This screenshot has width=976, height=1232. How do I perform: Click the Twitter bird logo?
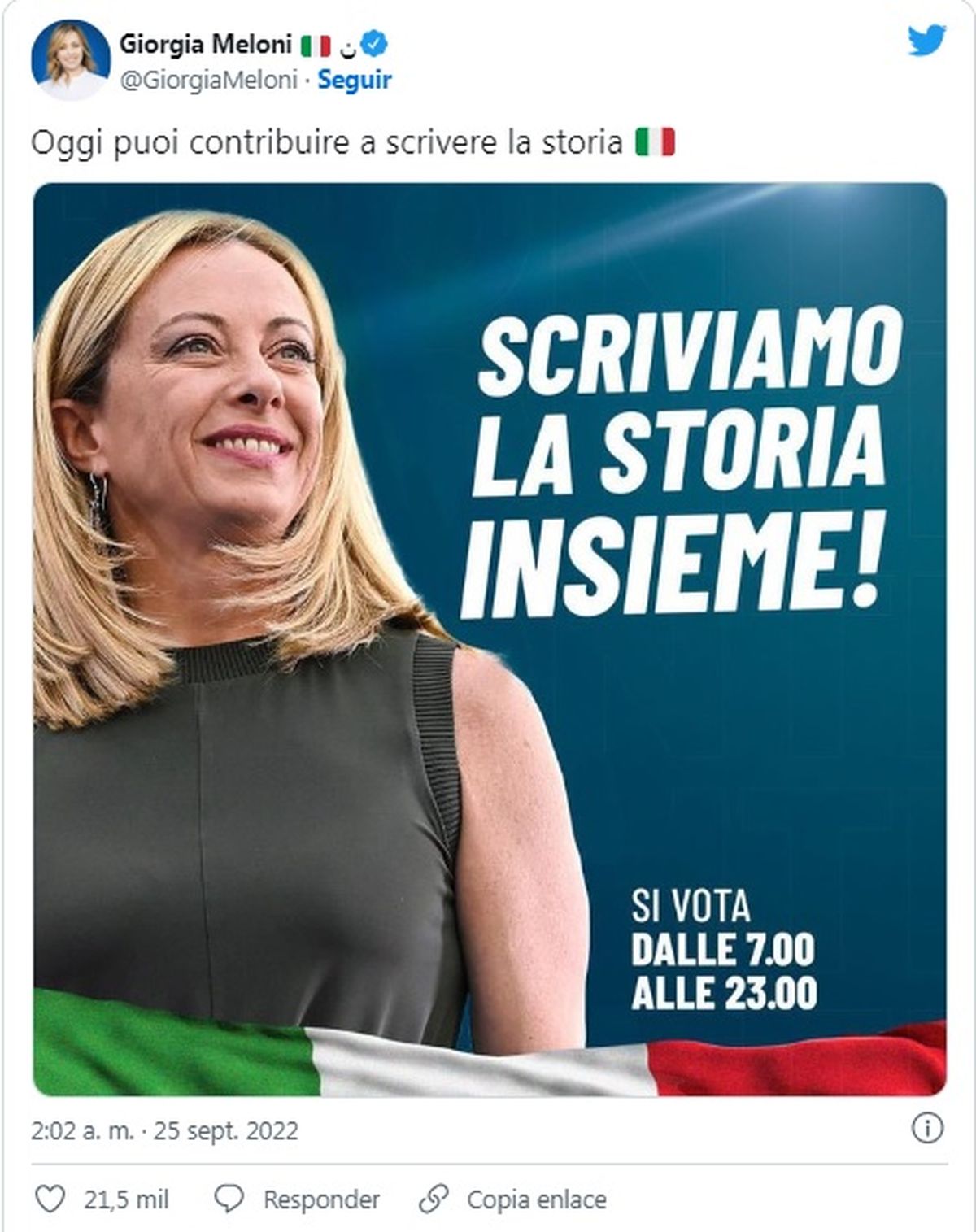coord(927,39)
